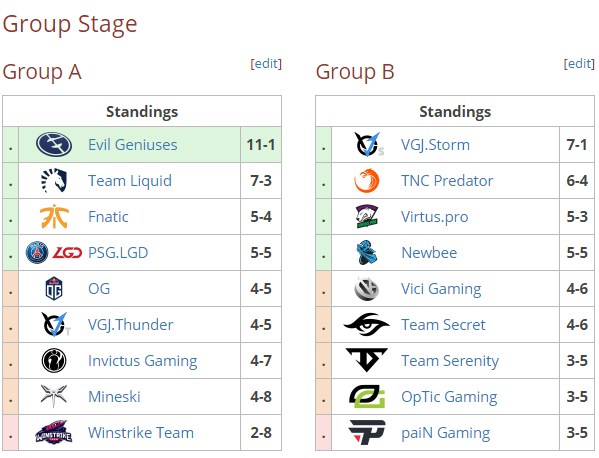This screenshot has height=458, width=599.
Task: Click the Invictus Gaming logo
Action: coord(54,360)
